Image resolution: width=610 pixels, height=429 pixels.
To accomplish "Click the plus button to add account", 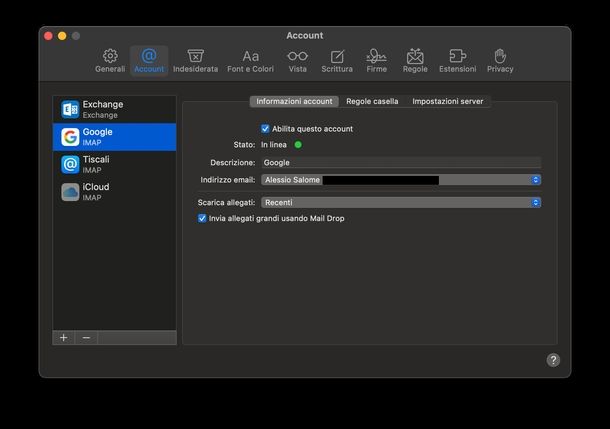I will [x=64, y=338].
